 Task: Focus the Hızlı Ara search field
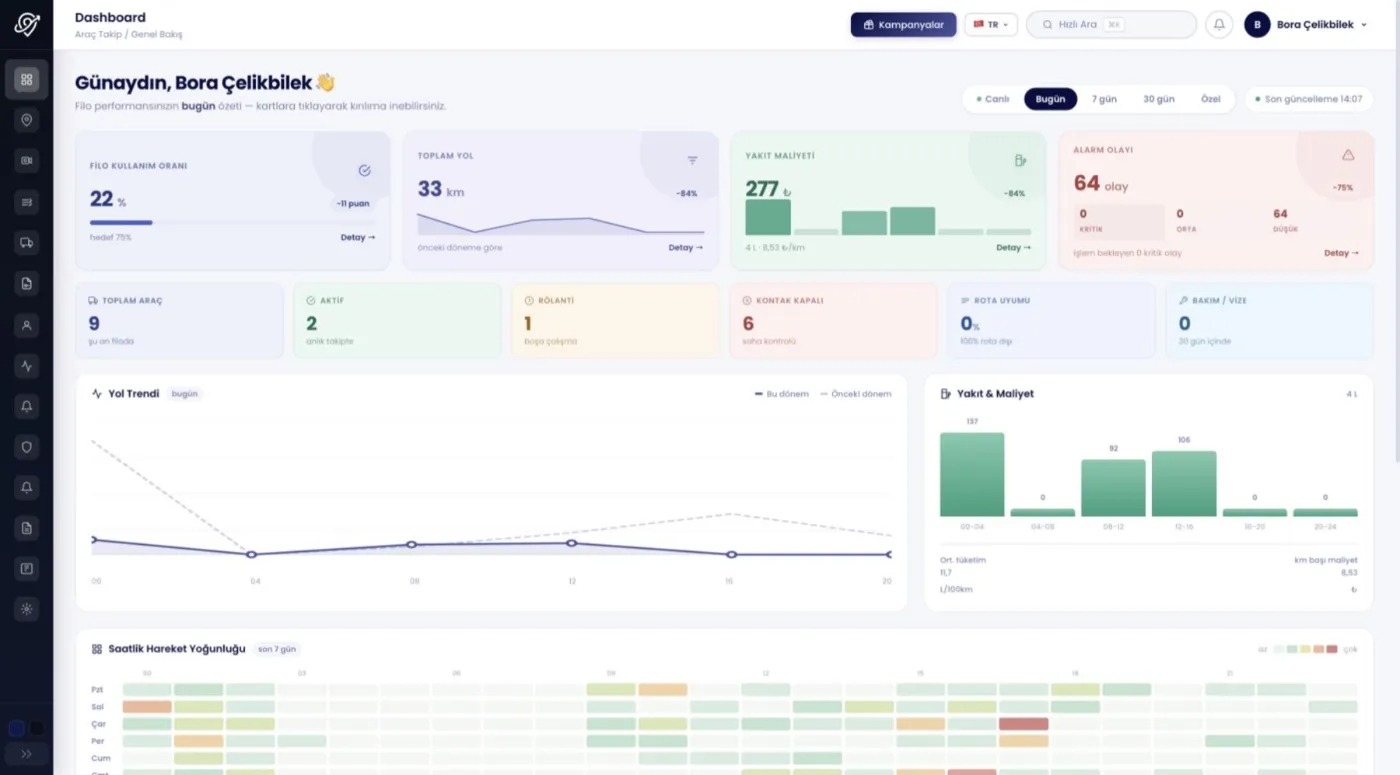[1111, 25]
